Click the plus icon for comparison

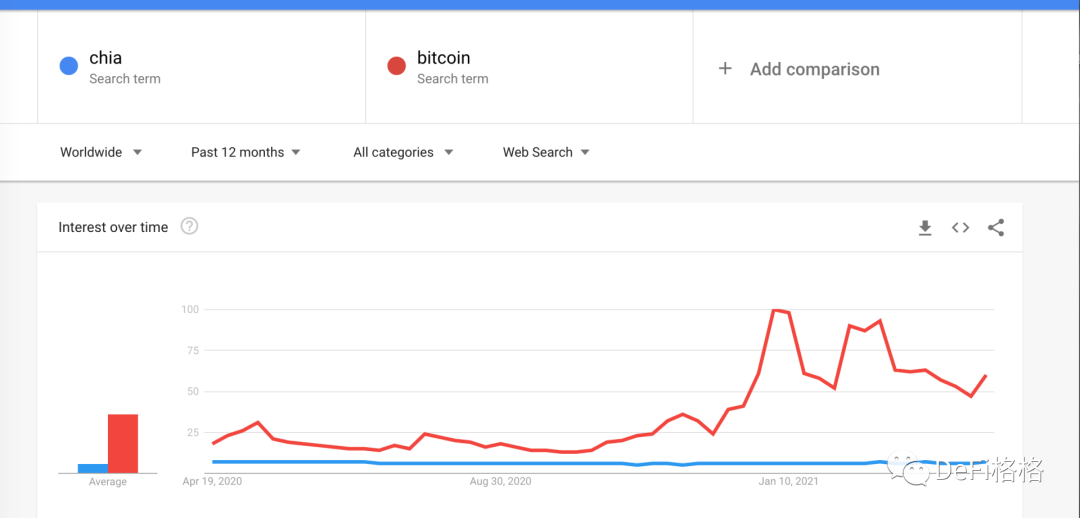pyautogui.click(x=725, y=69)
